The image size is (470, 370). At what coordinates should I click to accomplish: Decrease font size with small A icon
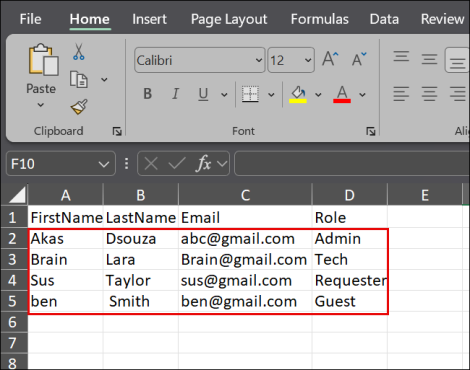pos(359,59)
